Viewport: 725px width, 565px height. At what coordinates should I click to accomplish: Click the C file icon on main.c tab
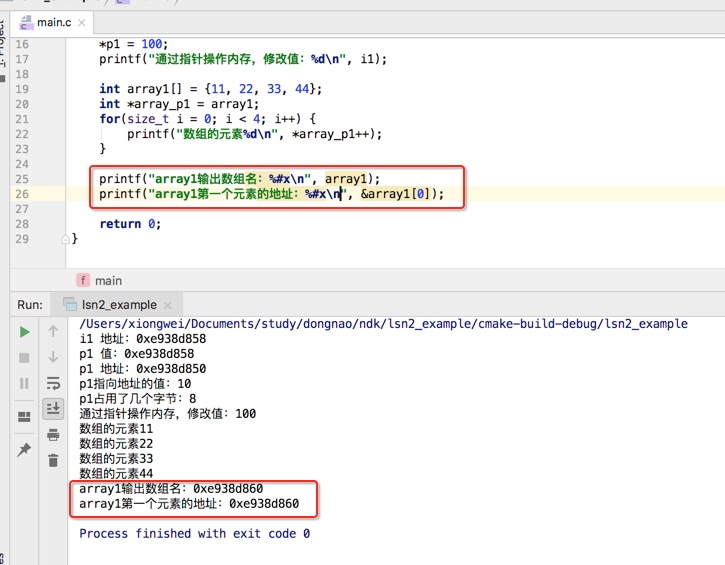tap(26, 23)
